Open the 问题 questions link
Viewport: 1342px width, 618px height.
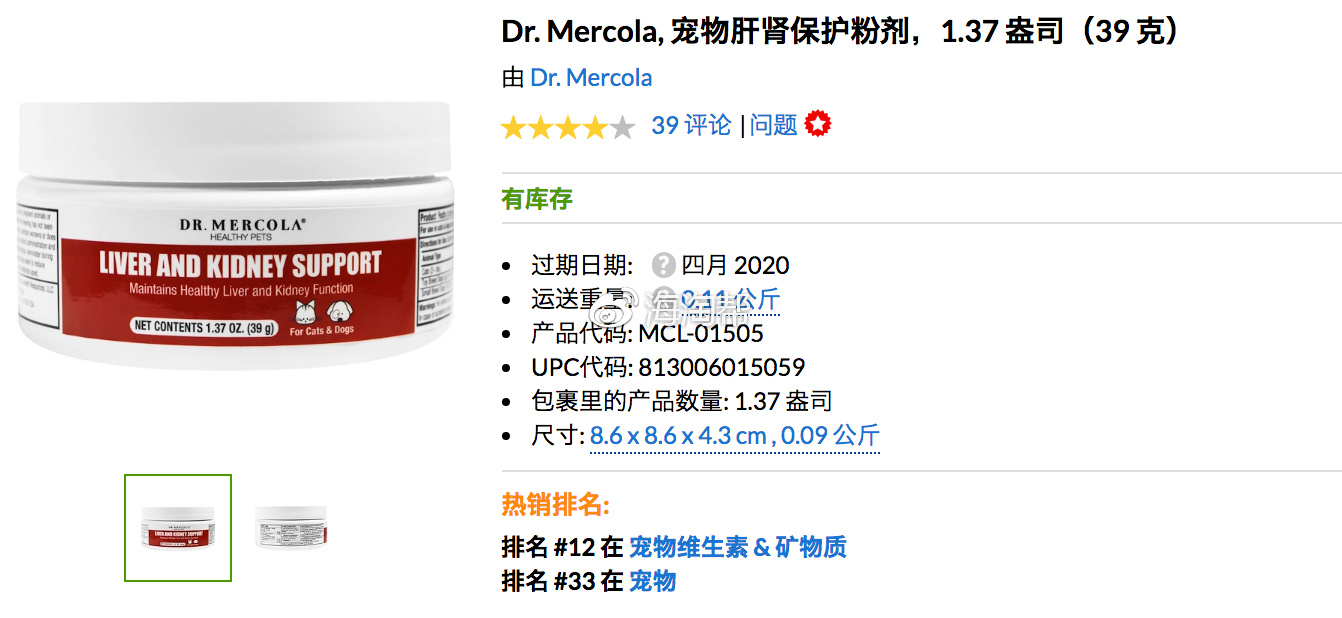(x=774, y=125)
